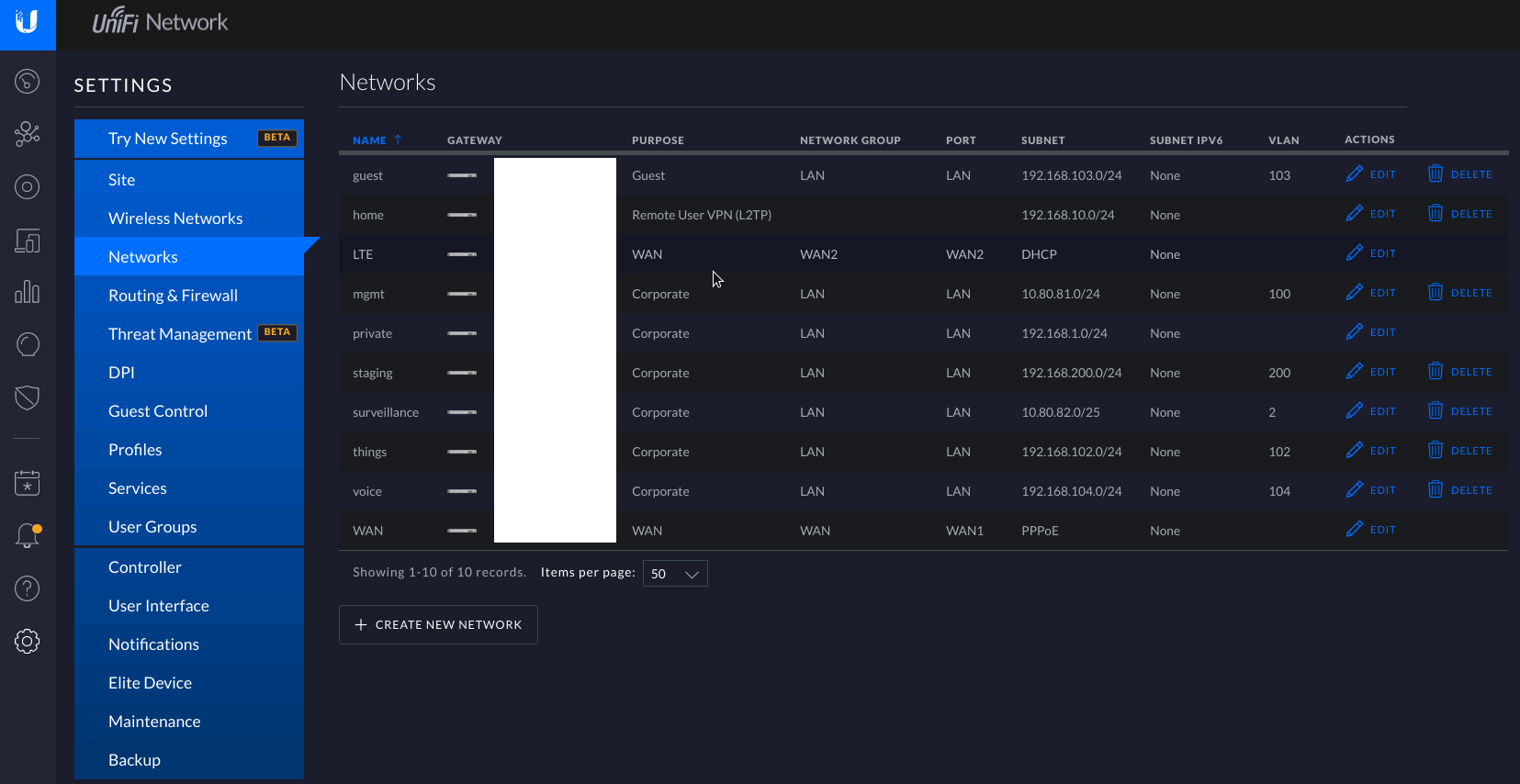
Task: Sort networks by the NAME column header
Action: click(x=369, y=140)
